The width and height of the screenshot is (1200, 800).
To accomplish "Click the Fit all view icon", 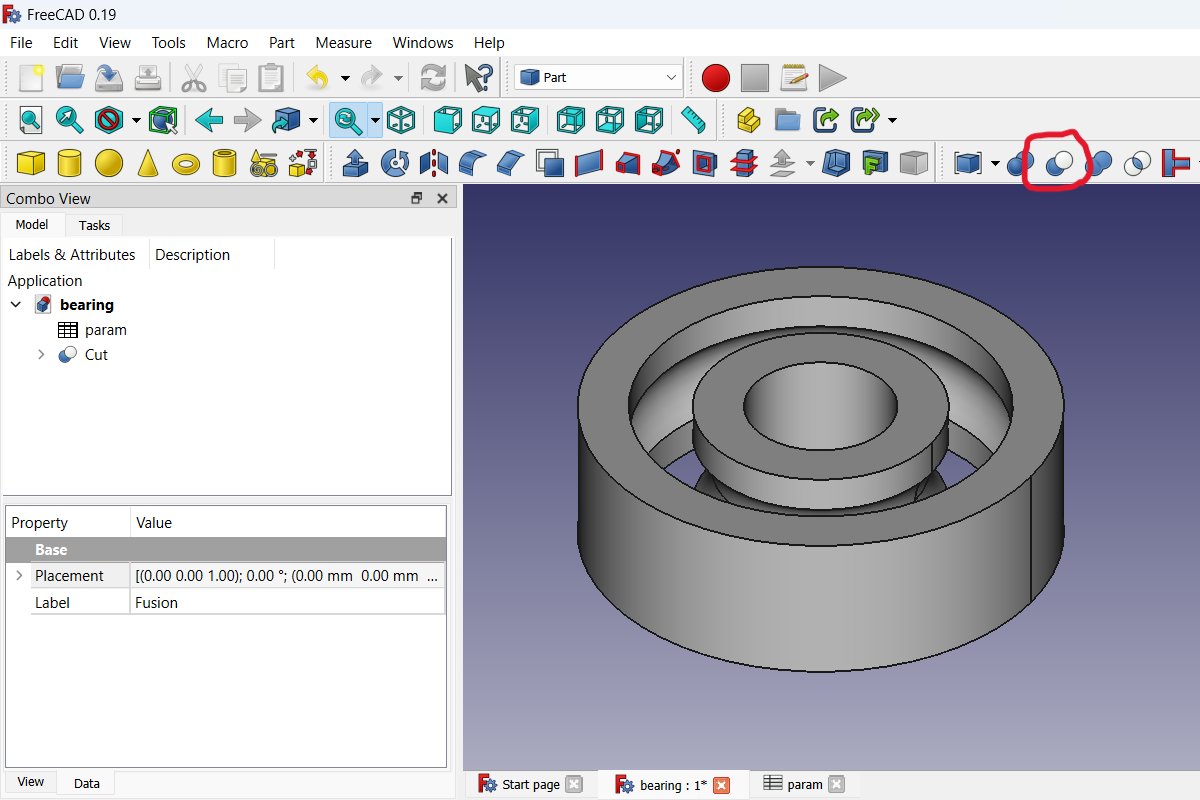I will [31, 120].
